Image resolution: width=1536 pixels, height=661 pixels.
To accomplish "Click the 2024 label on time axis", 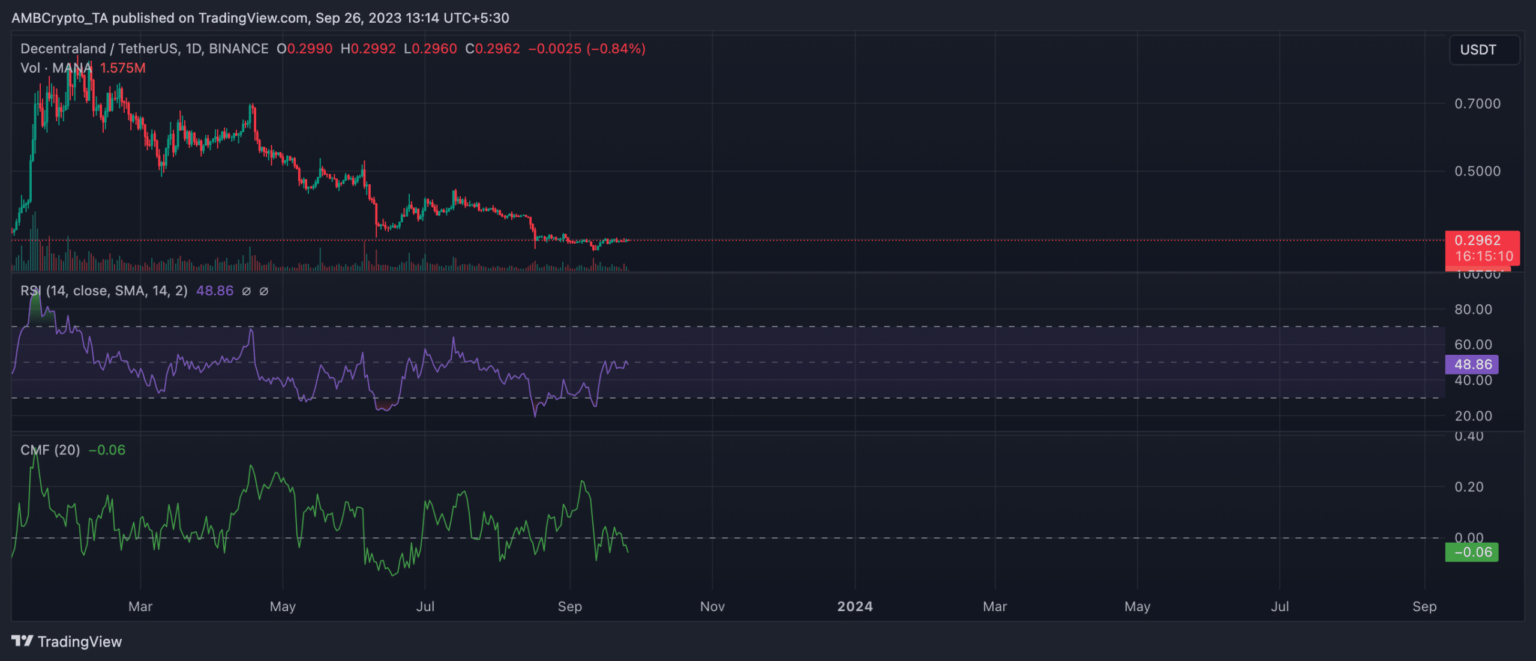I will (854, 606).
